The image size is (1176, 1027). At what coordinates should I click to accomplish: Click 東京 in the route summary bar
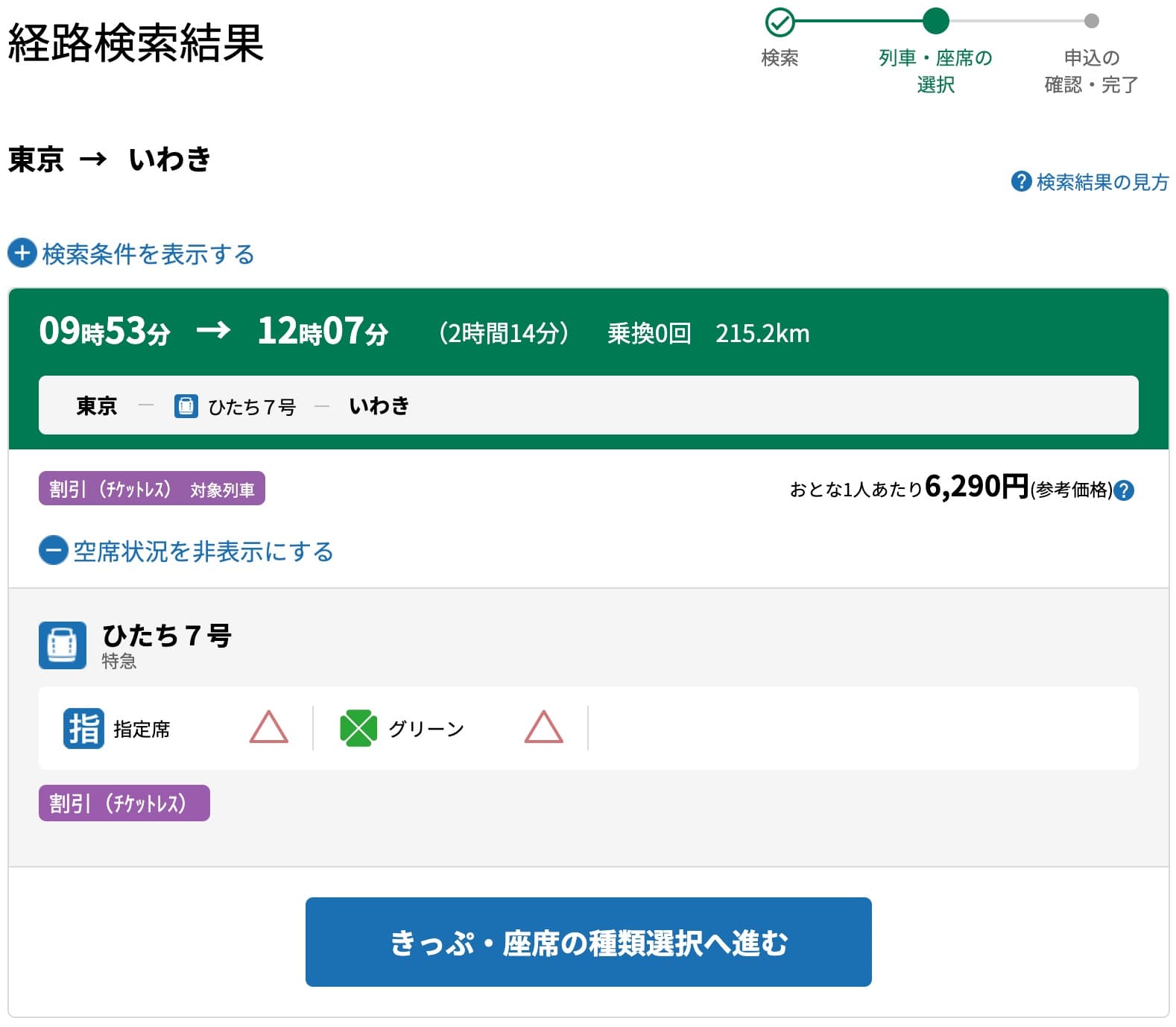tap(97, 405)
